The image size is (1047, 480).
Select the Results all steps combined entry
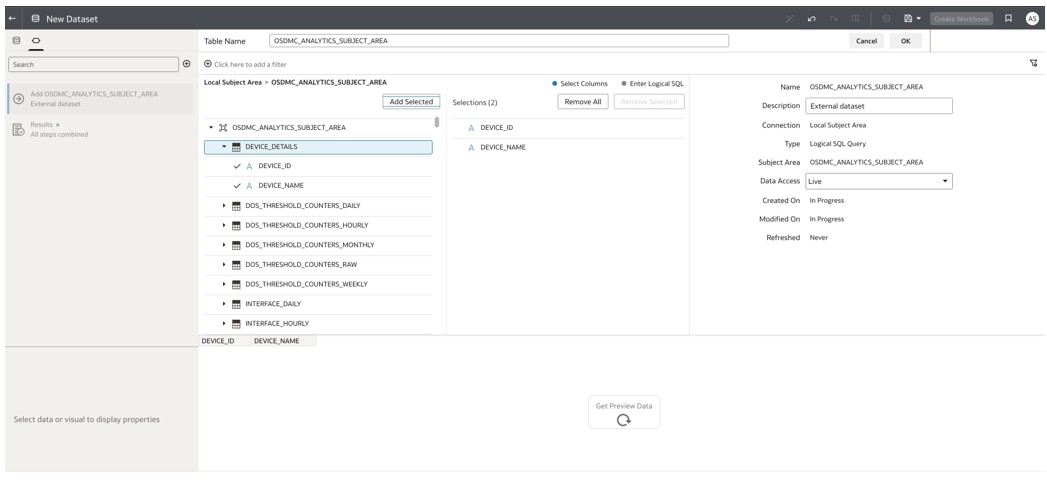point(100,130)
